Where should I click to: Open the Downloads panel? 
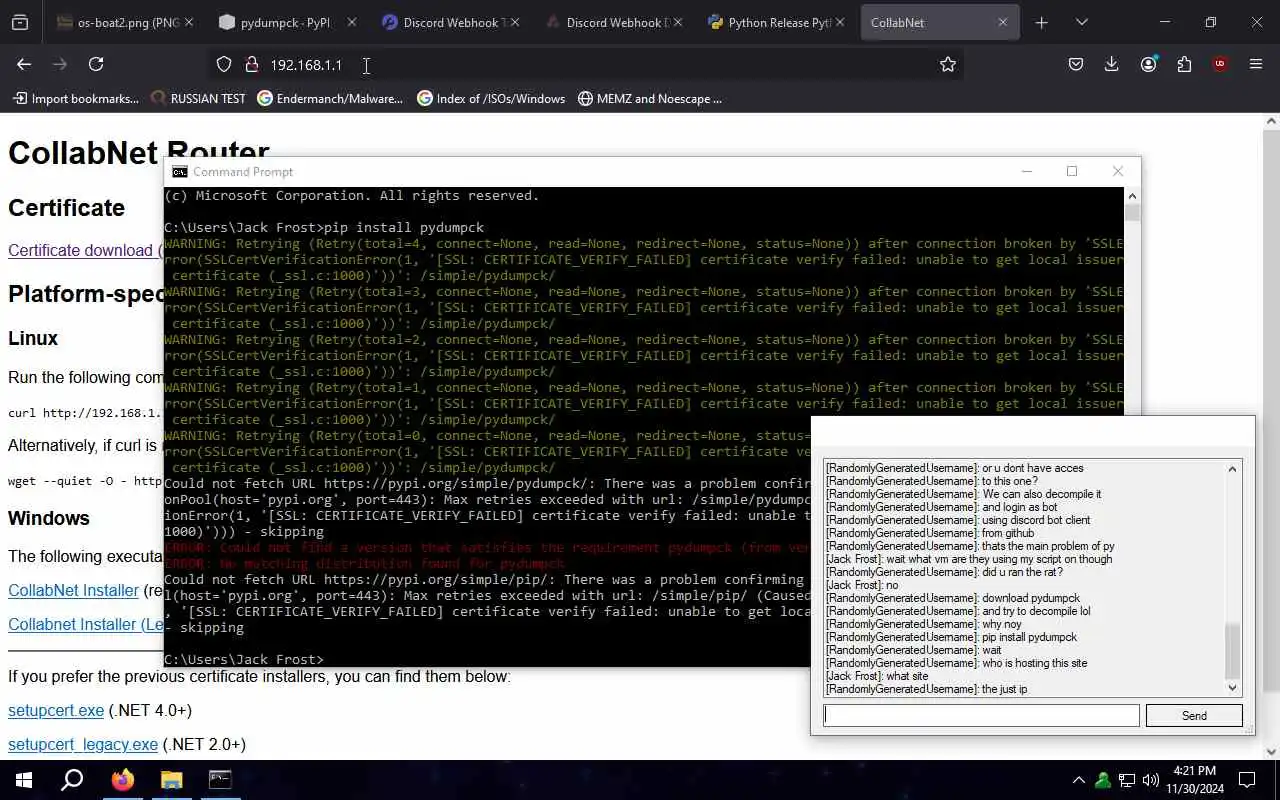[x=1112, y=64]
